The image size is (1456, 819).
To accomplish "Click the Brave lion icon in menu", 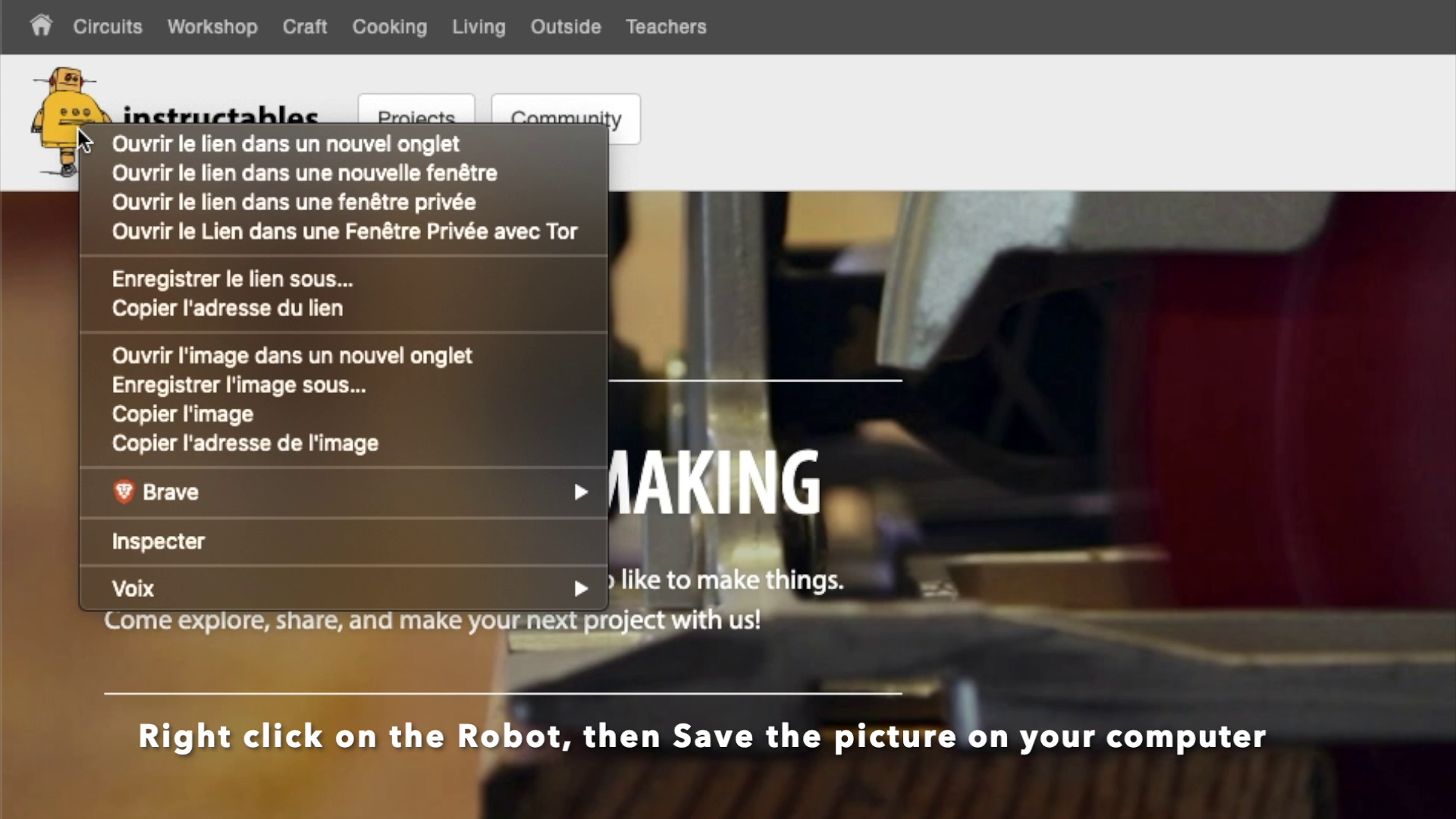I will tap(124, 492).
